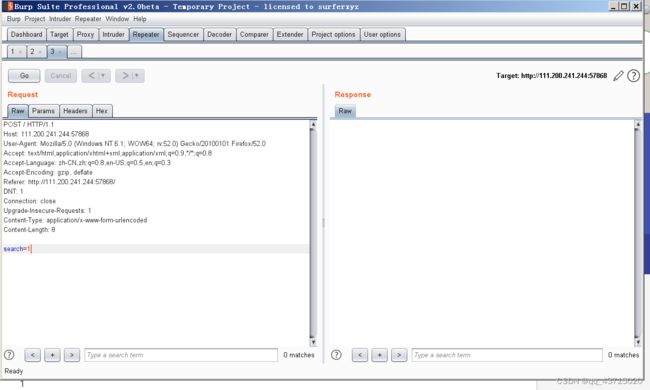Switch to the Extender tab
The height and width of the screenshot is (390, 650).
290,34
